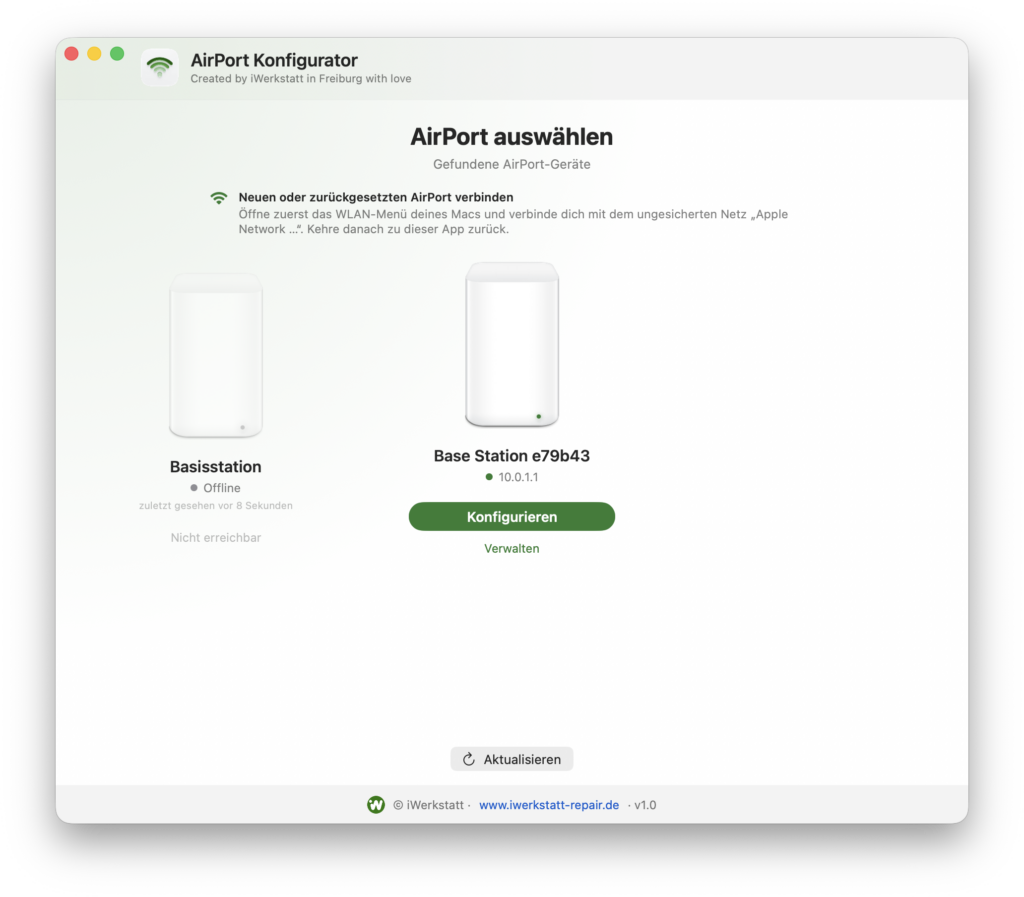Click the Base Station e79b43 name
This screenshot has height=897, width=1024.
click(x=512, y=456)
